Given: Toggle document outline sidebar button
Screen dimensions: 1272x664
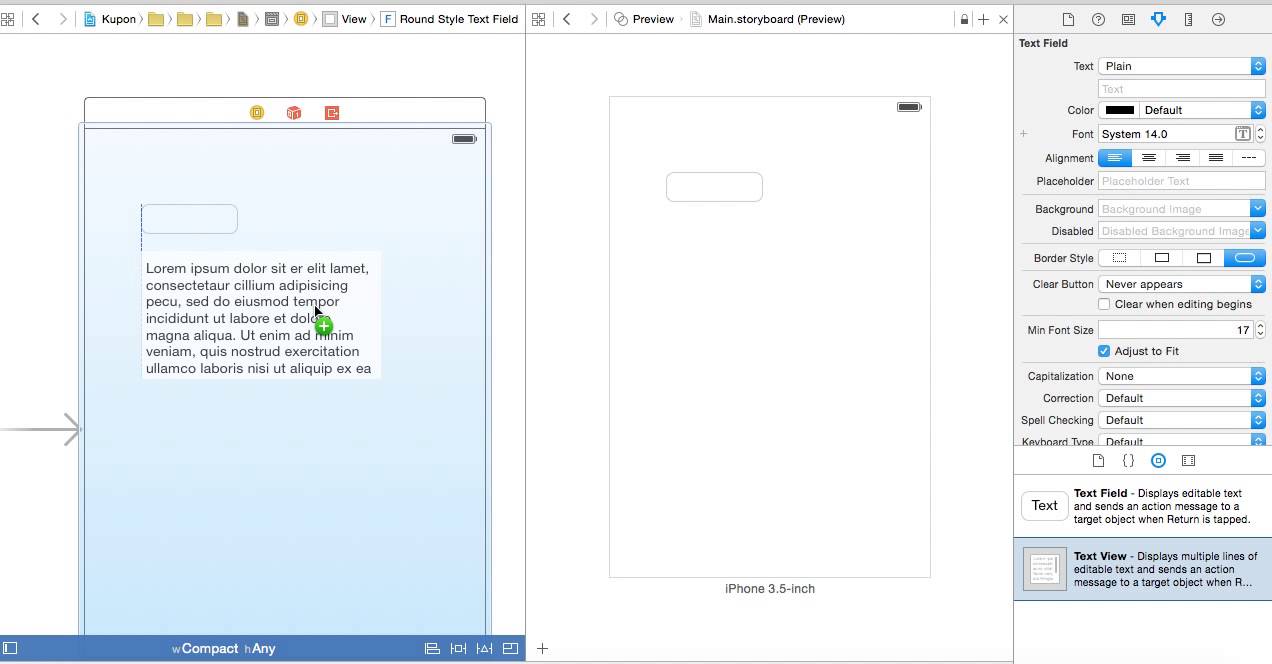Looking at the screenshot, I should pyautogui.click(x=10, y=648).
